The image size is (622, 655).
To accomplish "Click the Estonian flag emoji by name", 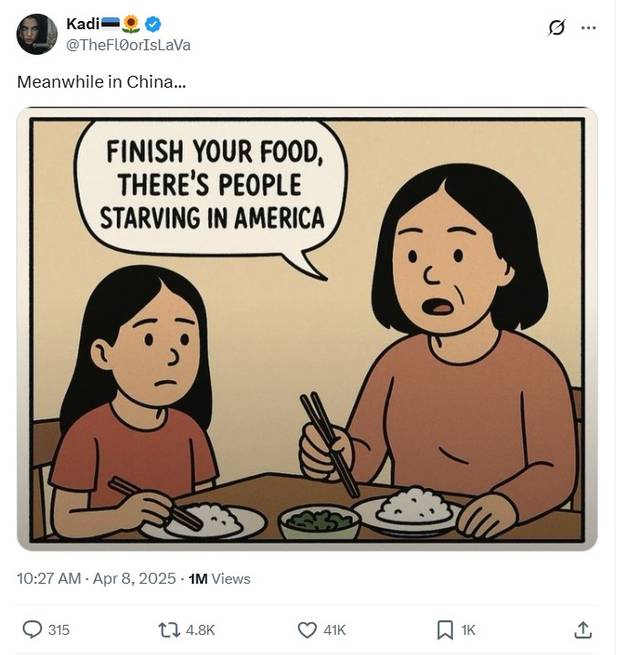I will click(x=109, y=24).
